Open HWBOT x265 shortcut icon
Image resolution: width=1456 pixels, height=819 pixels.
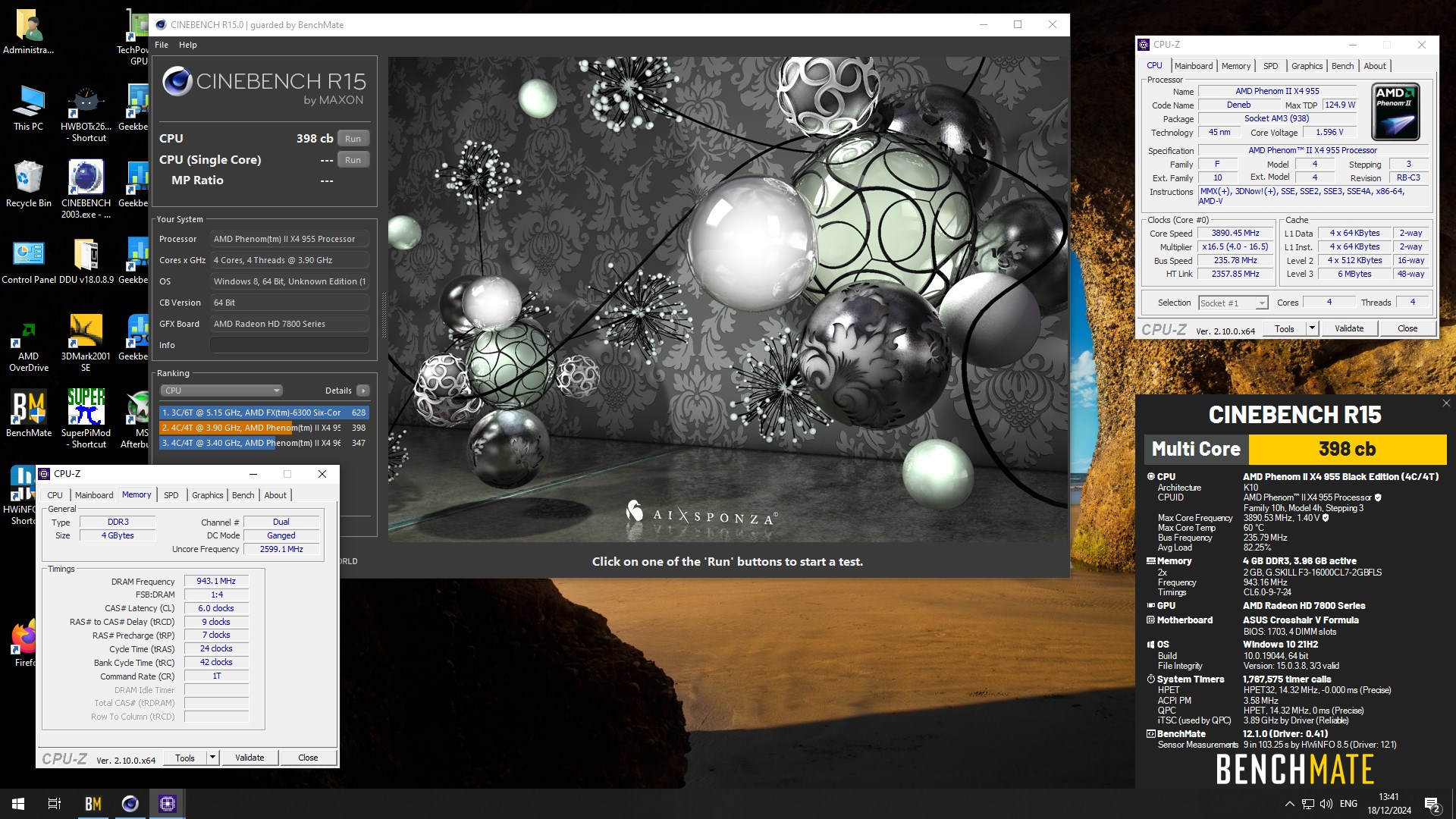point(86,114)
